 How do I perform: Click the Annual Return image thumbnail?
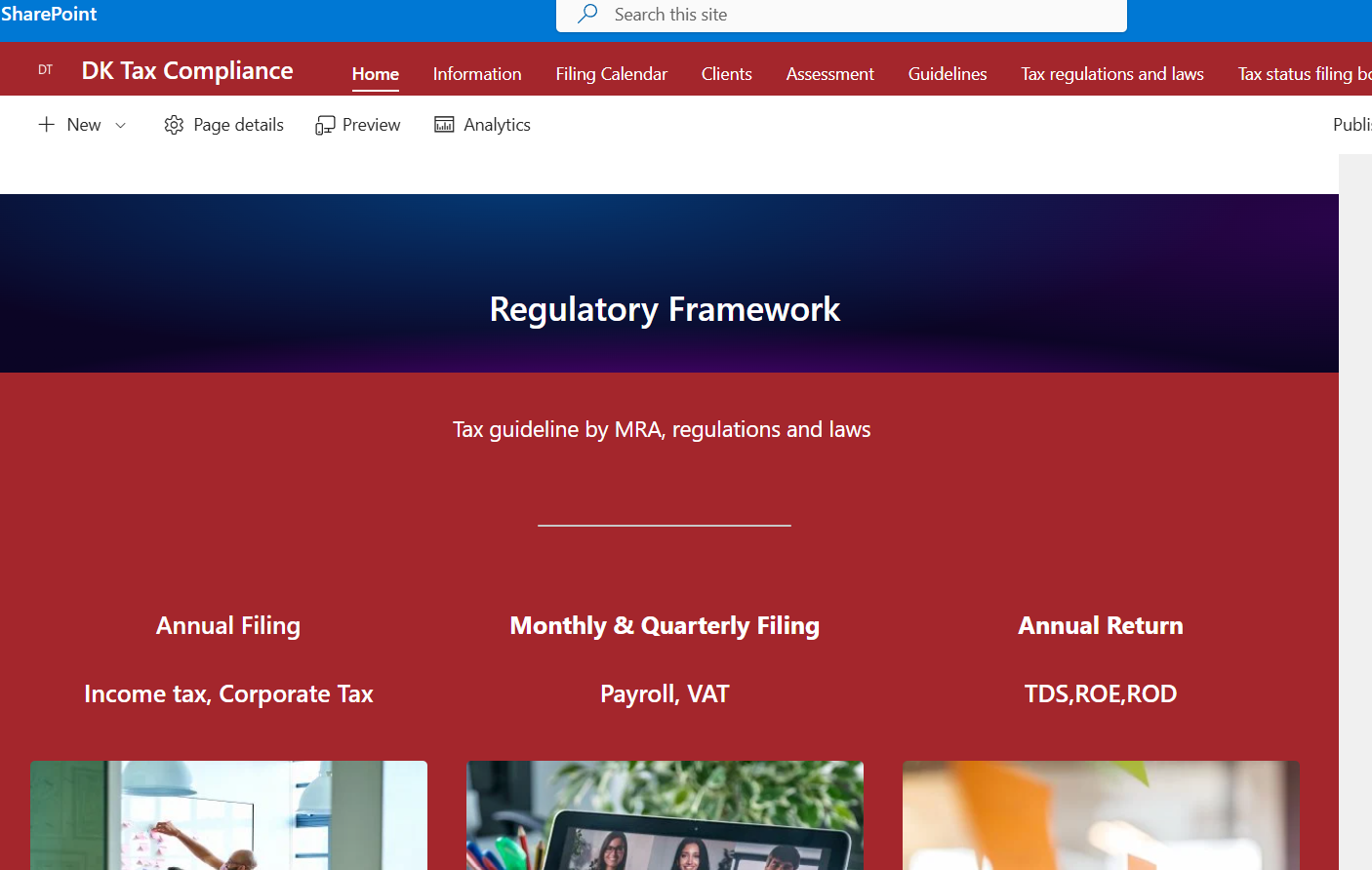pyautogui.click(x=1101, y=814)
